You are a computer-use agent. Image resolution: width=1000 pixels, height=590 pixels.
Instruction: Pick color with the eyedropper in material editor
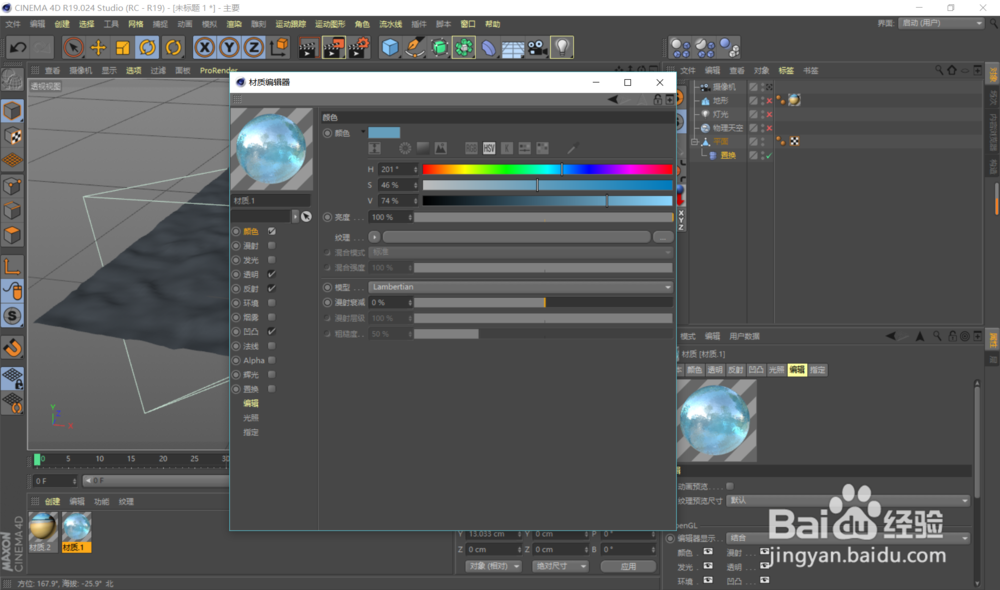(572, 148)
